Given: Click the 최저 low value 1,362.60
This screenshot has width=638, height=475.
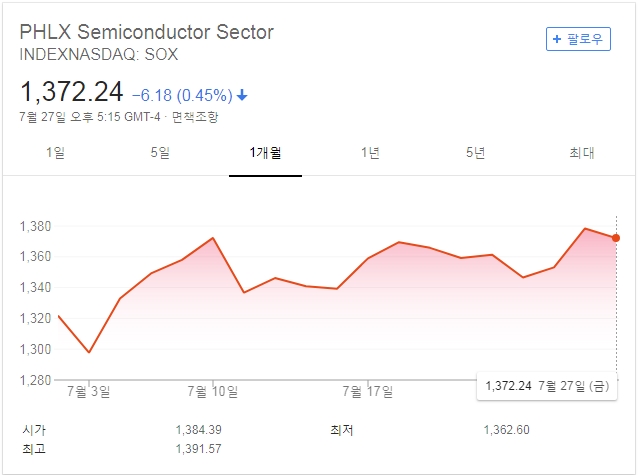Looking at the screenshot, I should coord(507,430).
